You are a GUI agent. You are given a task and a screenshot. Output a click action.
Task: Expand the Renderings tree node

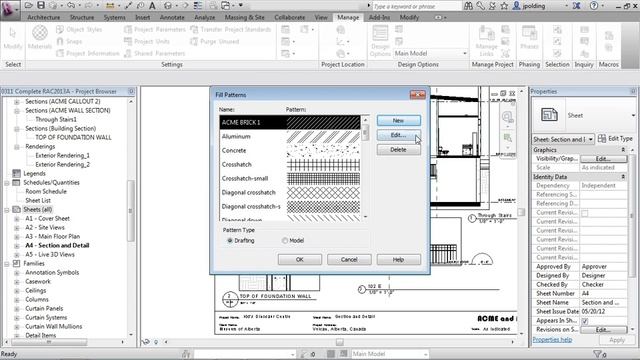[x=17, y=147]
